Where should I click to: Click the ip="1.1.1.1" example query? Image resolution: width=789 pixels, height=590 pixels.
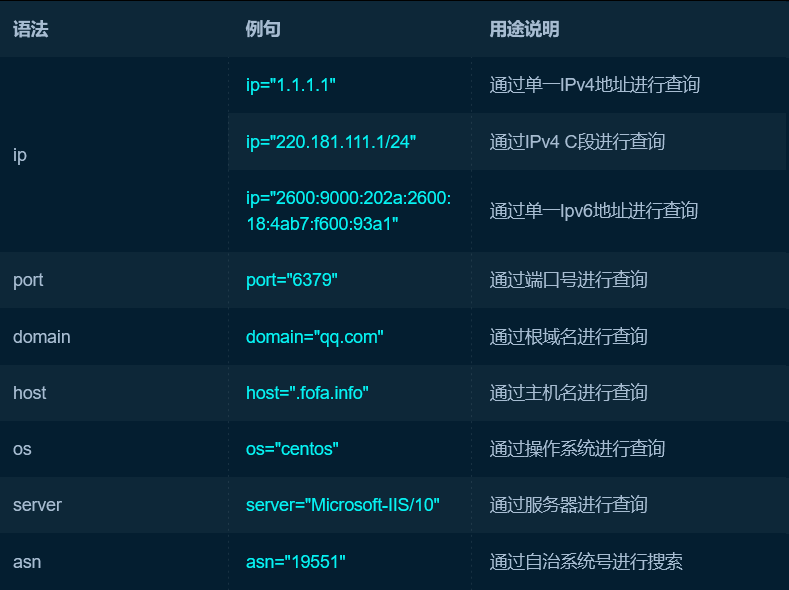[291, 85]
